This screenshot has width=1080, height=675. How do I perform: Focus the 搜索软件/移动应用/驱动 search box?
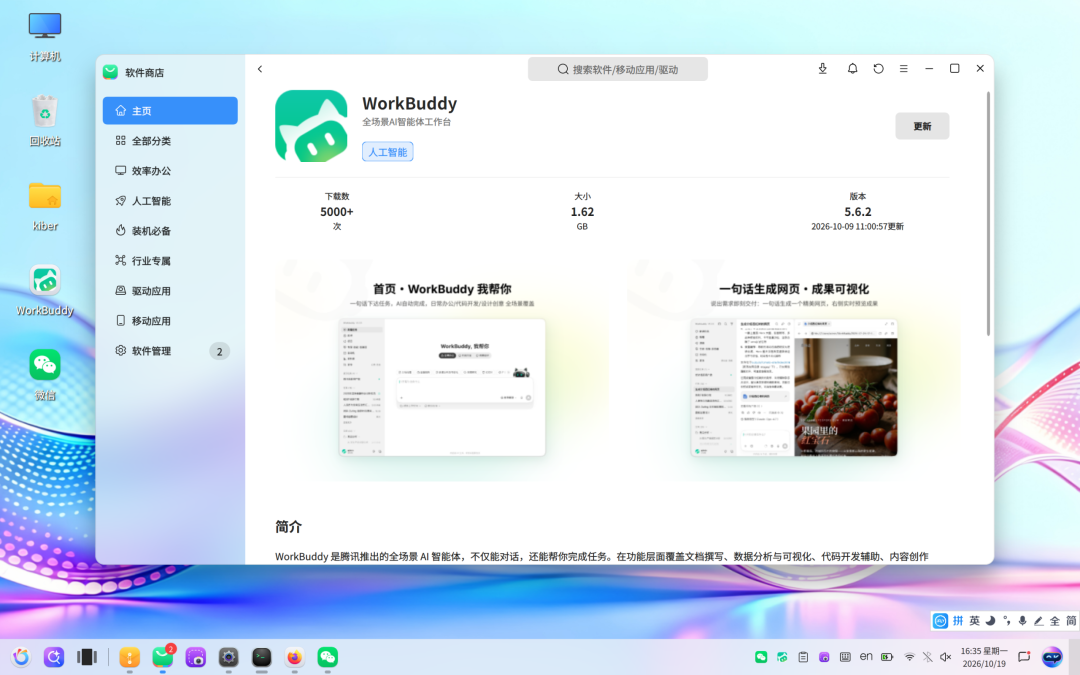point(618,69)
